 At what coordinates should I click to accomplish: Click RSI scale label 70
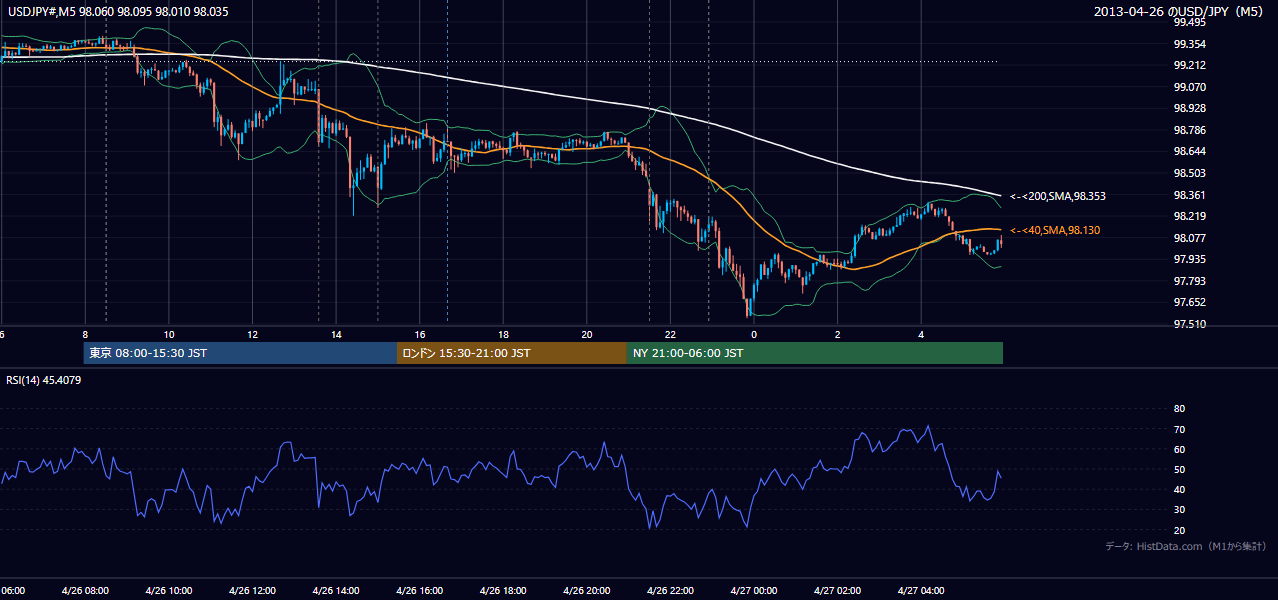(1179, 429)
